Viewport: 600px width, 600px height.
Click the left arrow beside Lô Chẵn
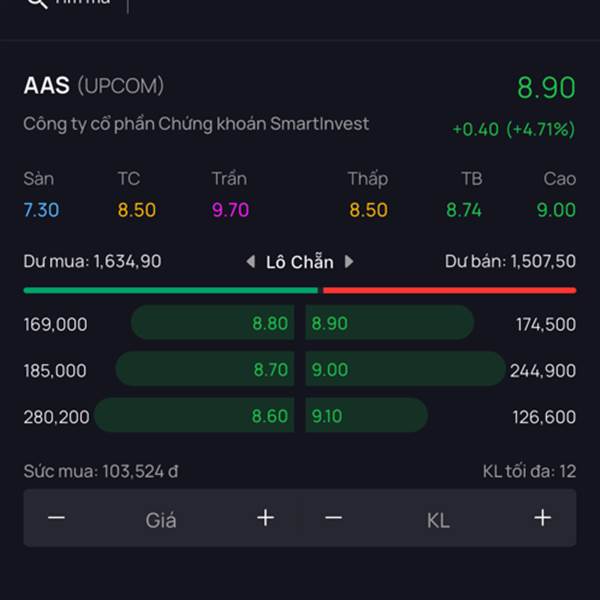[x=251, y=262]
